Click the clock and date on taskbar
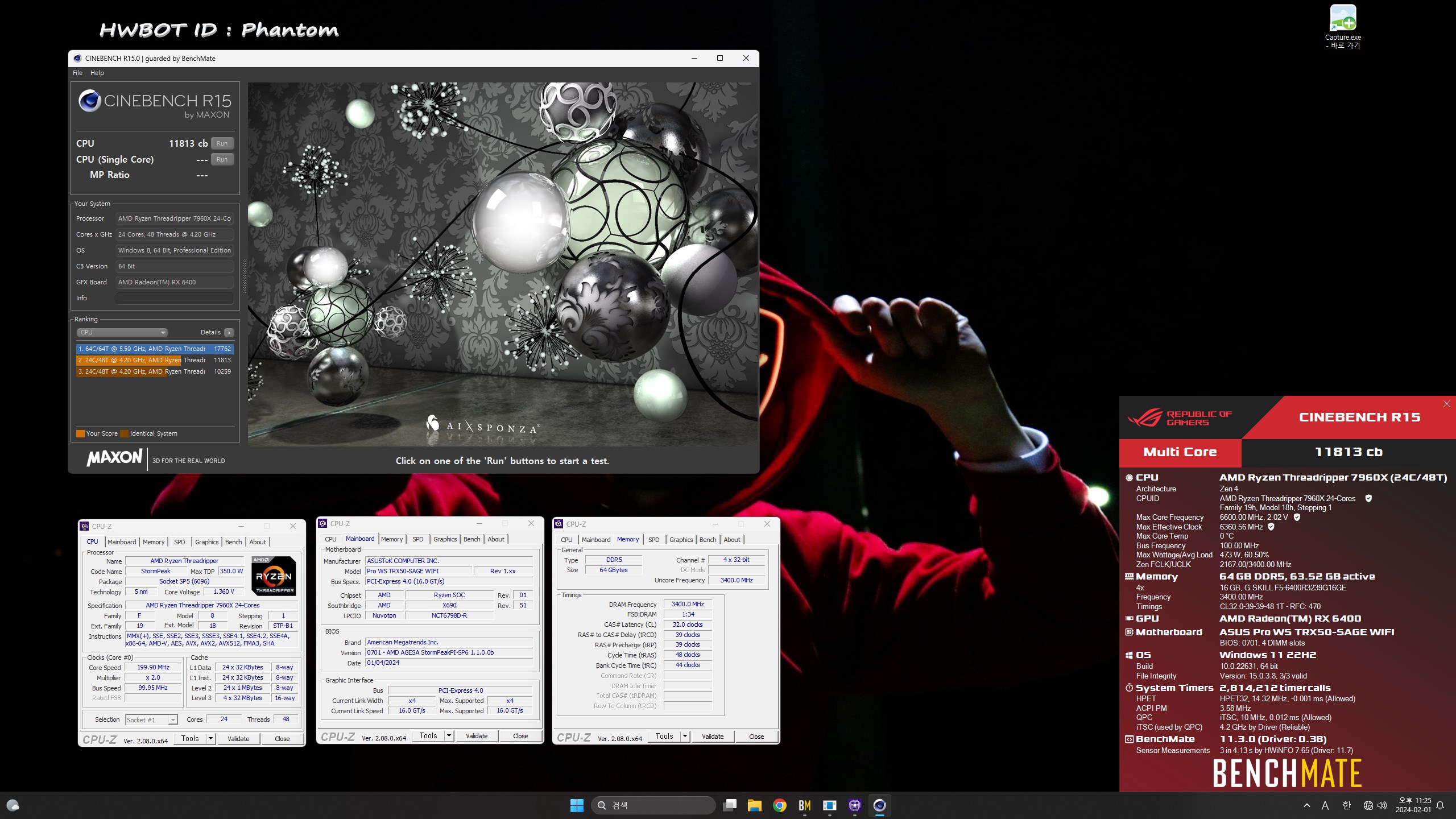The width and height of the screenshot is (1456, 819). [x=1413, y=805]
